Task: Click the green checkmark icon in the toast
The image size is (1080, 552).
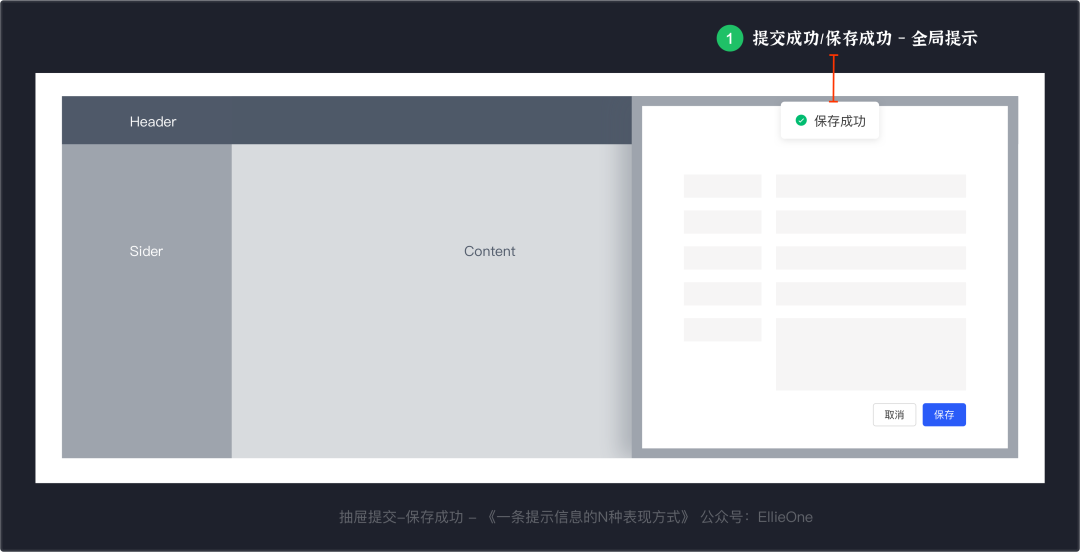Action: click(801, 120)
